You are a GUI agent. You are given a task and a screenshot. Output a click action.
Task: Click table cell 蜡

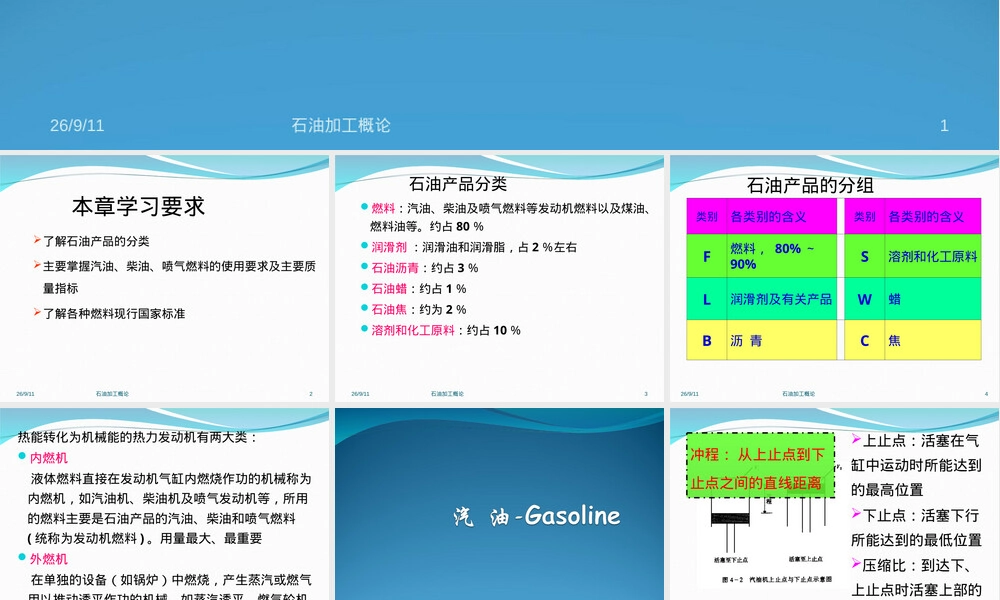coord(933,299)
